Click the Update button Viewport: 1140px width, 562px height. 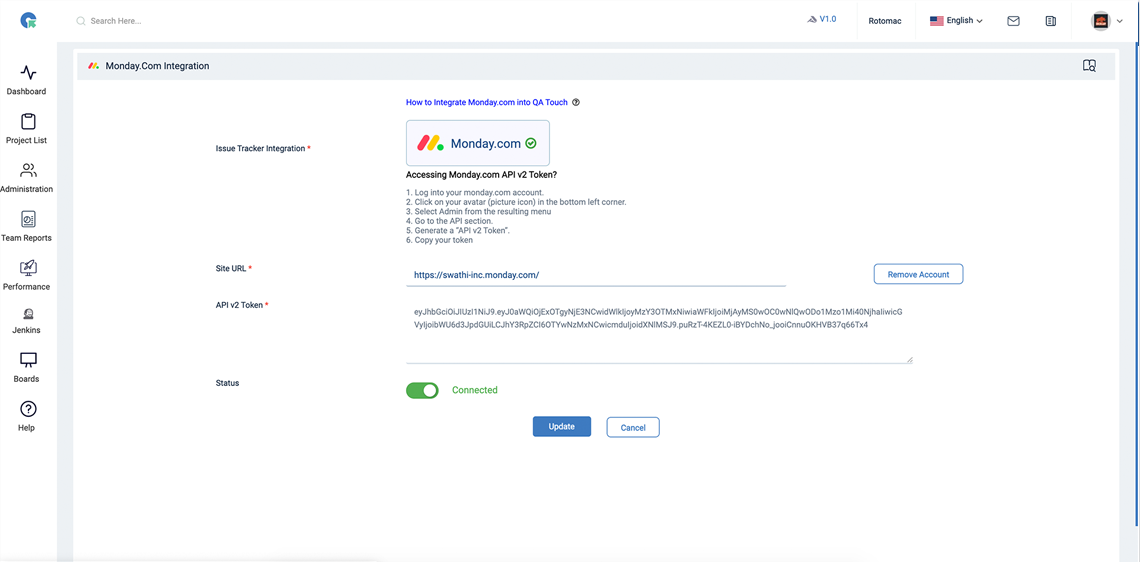click(x=561, y=427)
